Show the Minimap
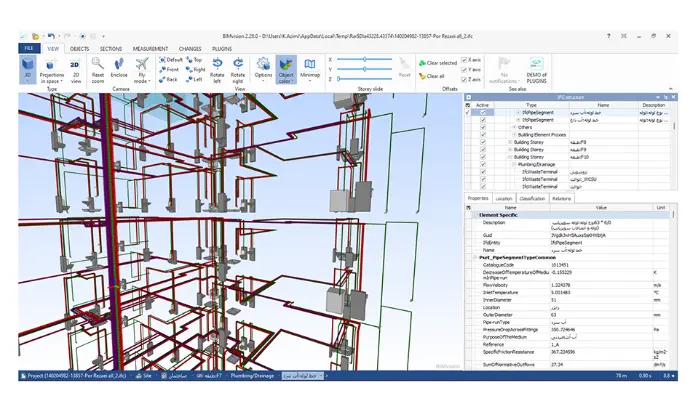Viewport: 690px width, 409px height. 310,69
